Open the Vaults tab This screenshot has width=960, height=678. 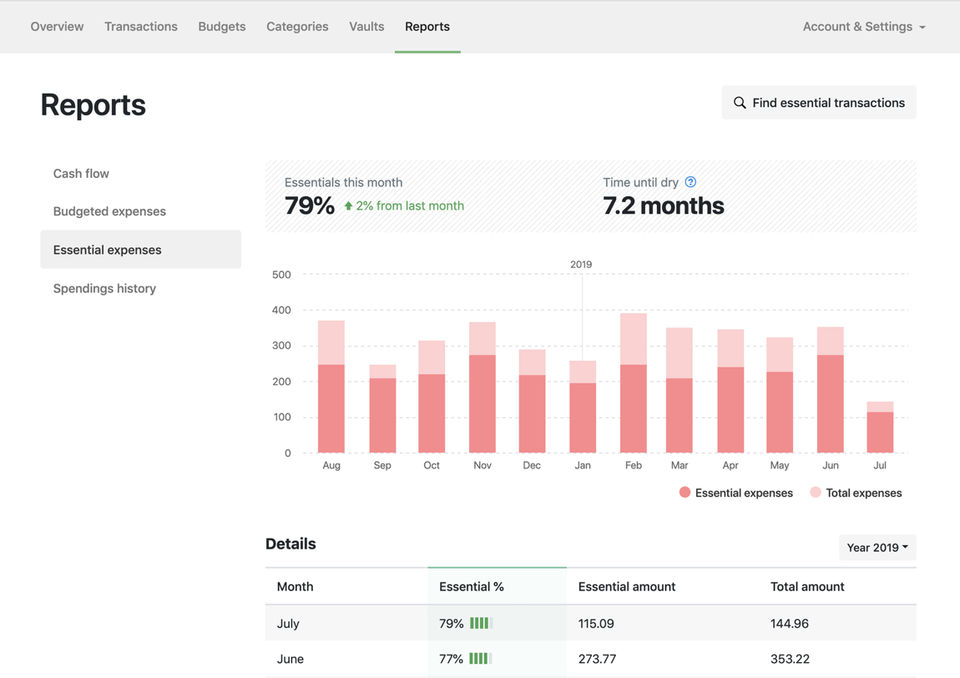(x=367, y=26)
